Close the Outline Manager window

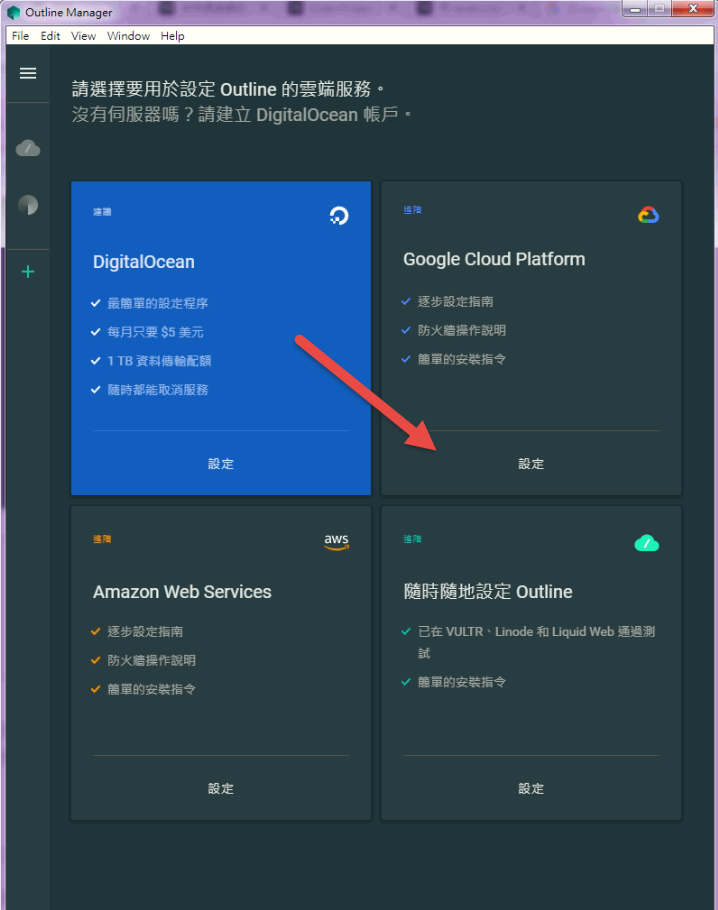(x=692, y=9)
